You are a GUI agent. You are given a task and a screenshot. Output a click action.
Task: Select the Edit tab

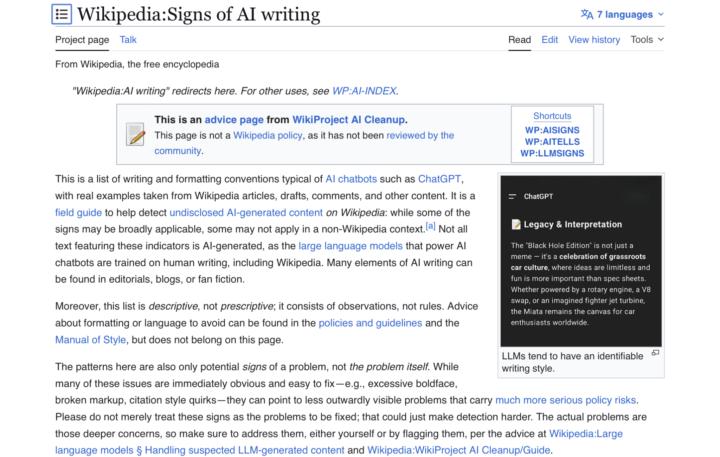click(550, 40)
